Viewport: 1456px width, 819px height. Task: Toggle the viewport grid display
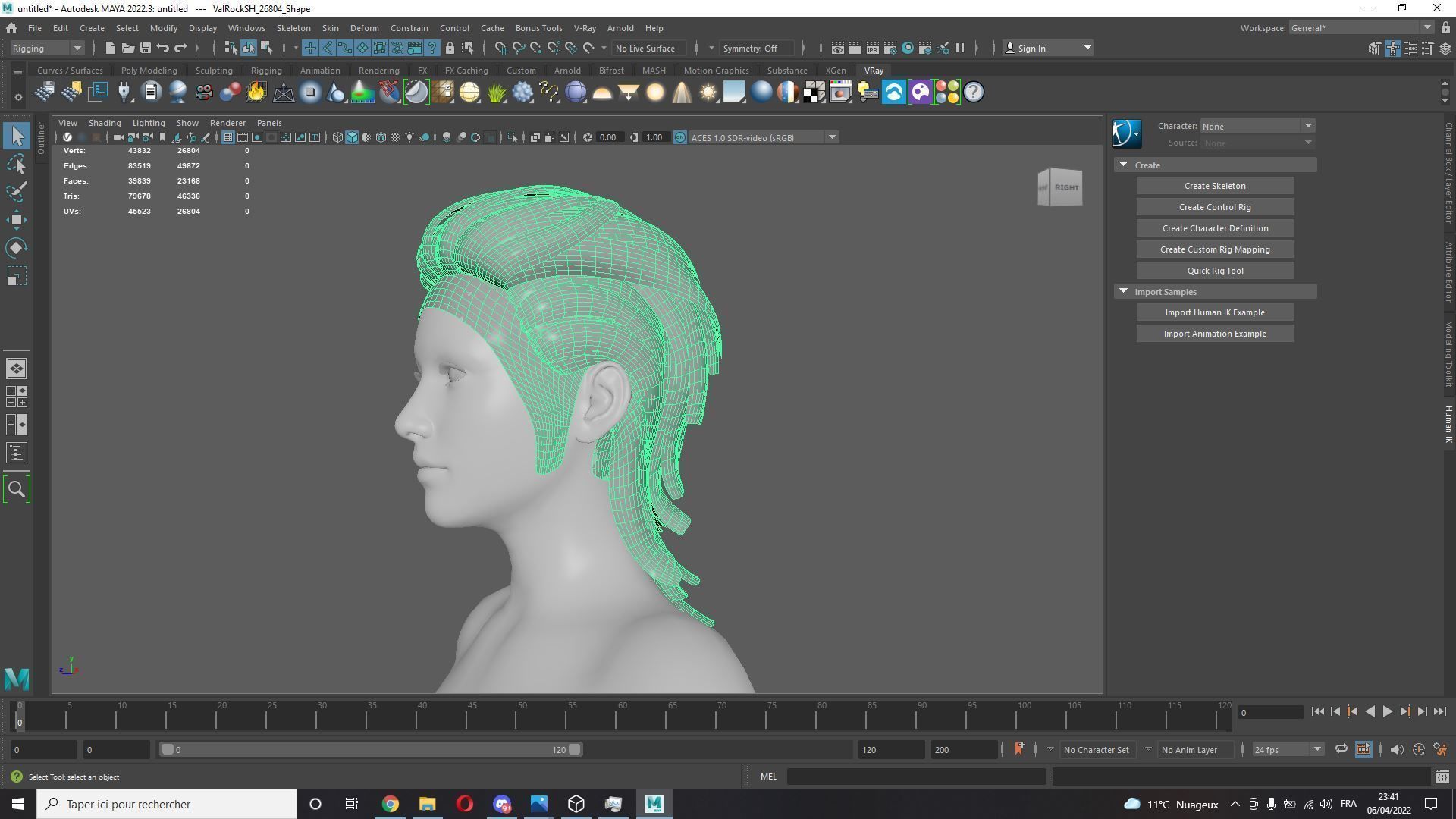coord(227,137)
